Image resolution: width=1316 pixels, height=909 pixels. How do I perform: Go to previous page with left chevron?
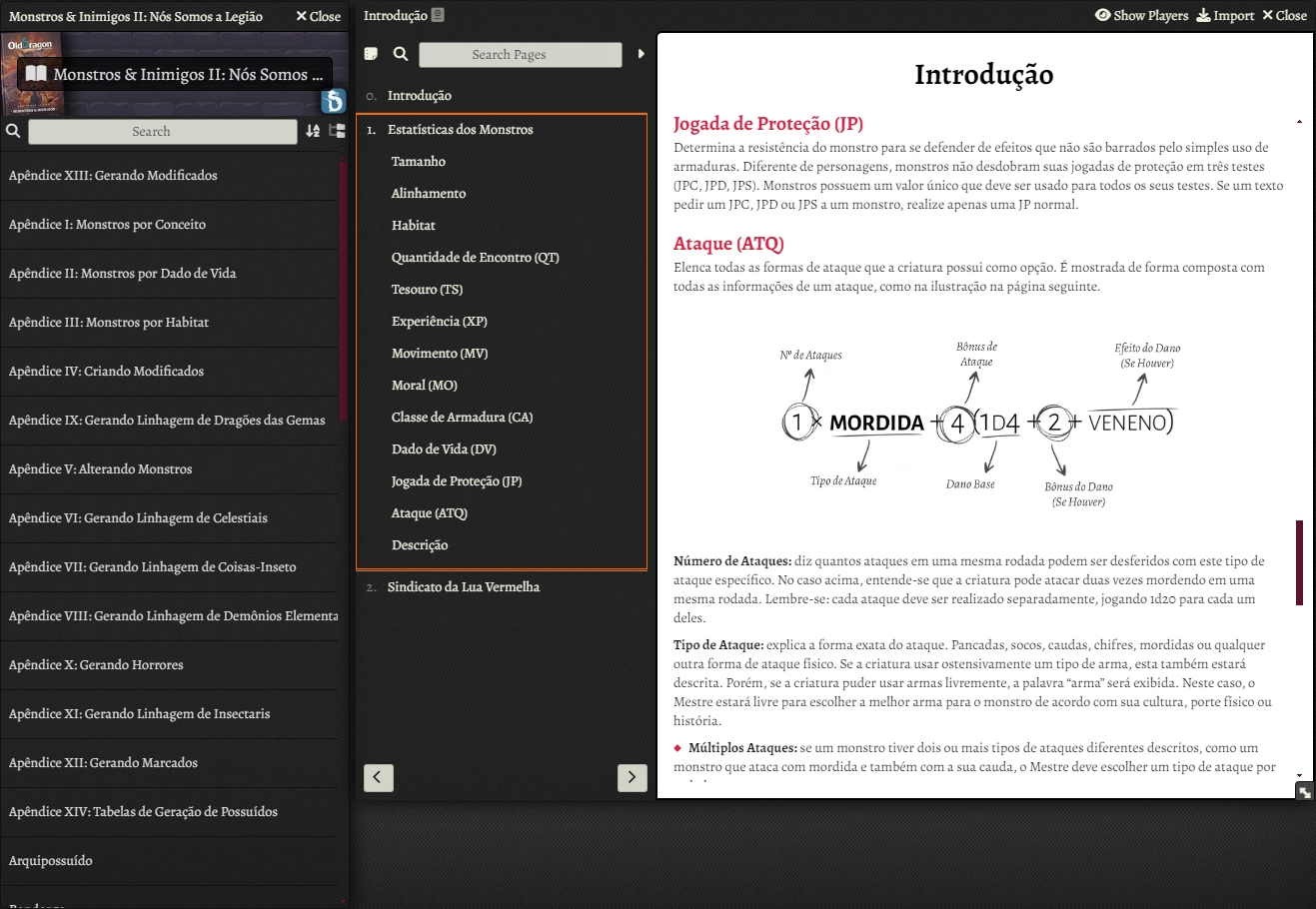click(x=379, y=777)
